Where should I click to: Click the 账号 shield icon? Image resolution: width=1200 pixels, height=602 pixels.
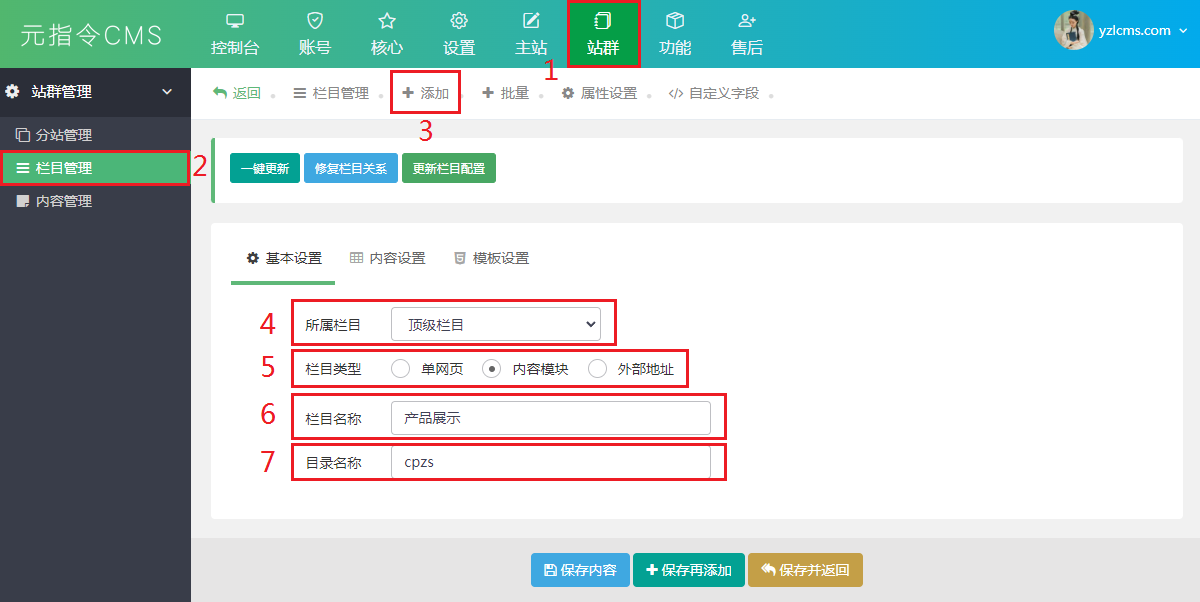(315, 20)
